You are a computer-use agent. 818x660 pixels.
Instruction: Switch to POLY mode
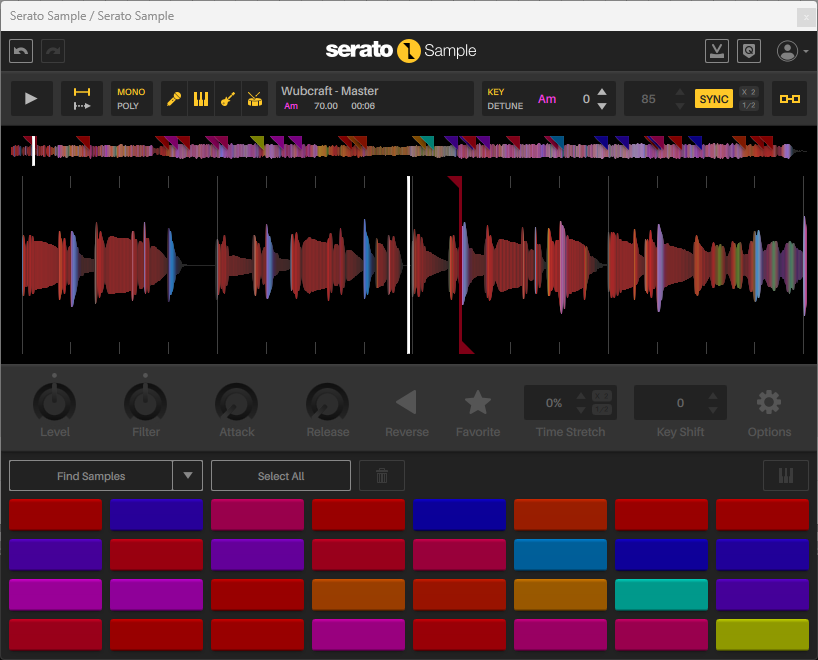pyautogui.click(x=128, y=106)
